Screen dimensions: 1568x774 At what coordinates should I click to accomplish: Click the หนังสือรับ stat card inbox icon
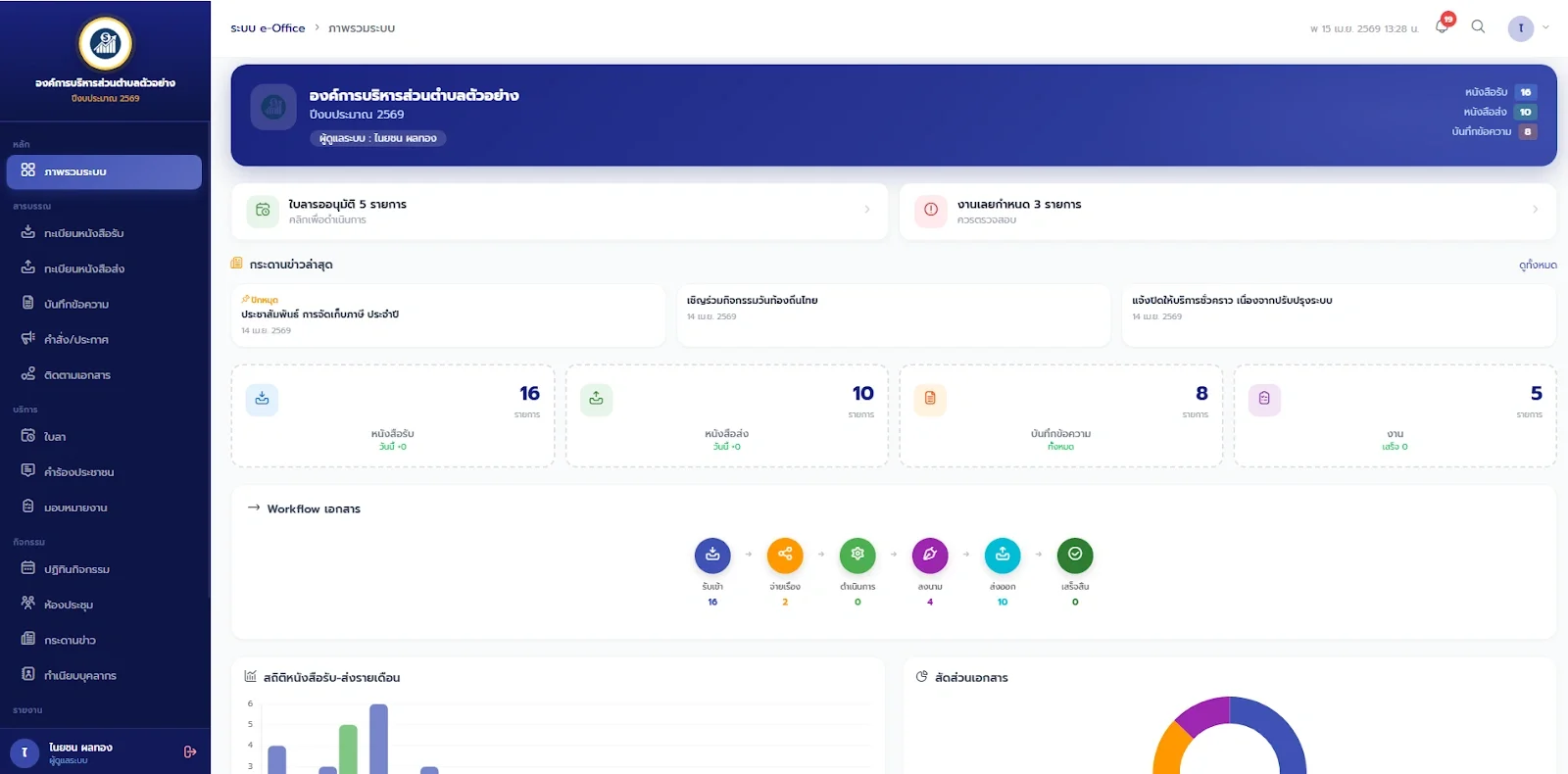tap(262, 399)
